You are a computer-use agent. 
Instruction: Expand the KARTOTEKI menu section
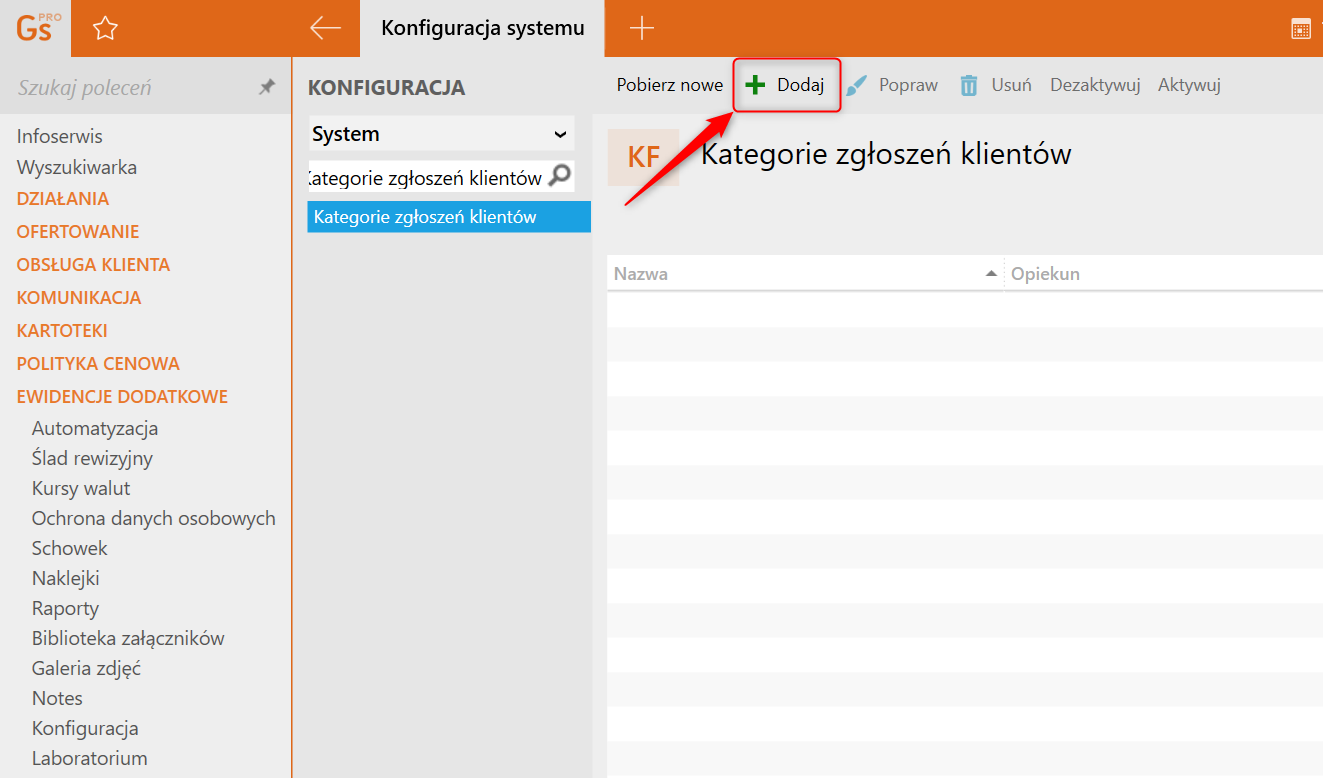(62, 331)
